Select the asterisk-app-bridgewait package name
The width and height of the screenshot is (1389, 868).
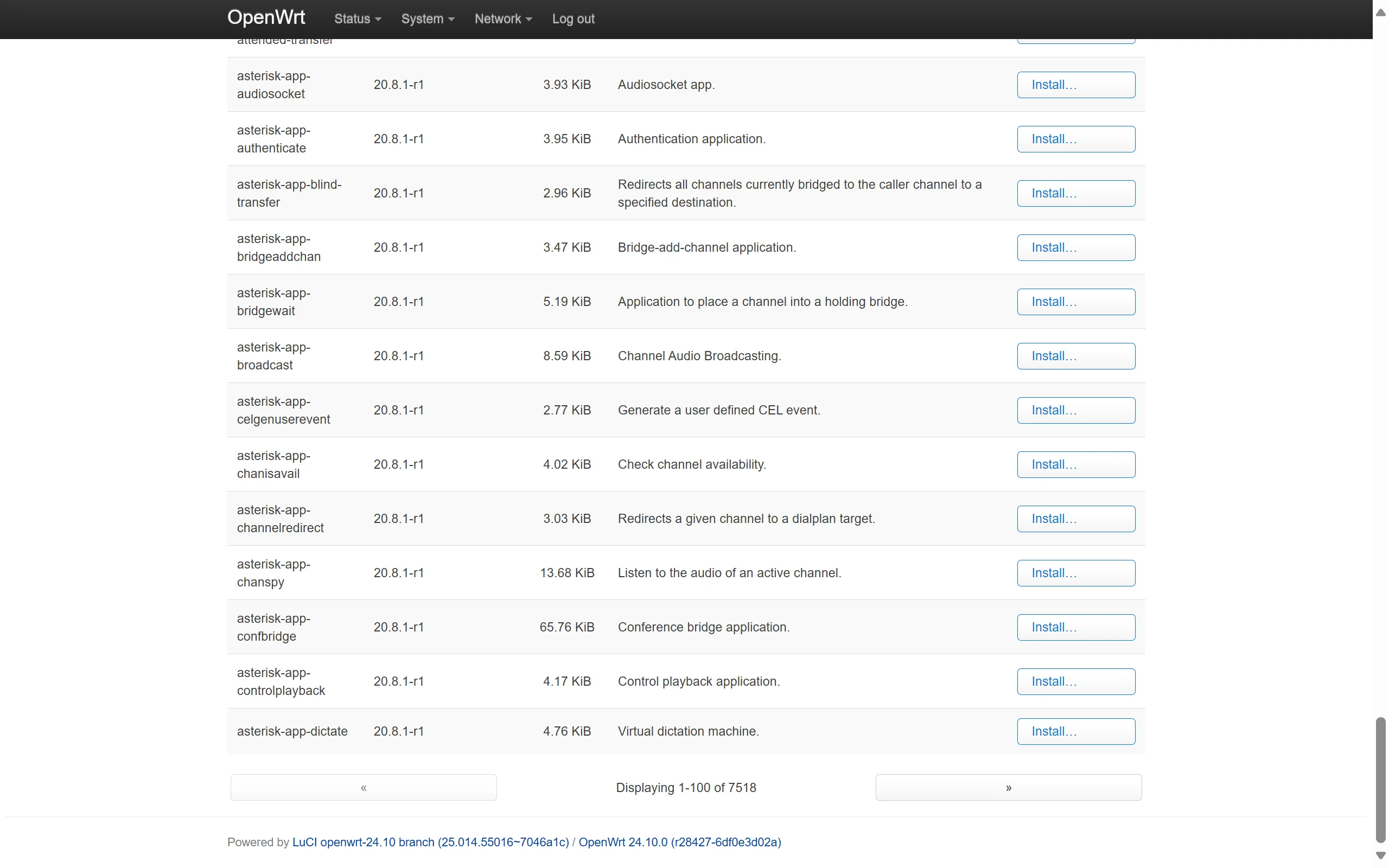tap(273, 302)
